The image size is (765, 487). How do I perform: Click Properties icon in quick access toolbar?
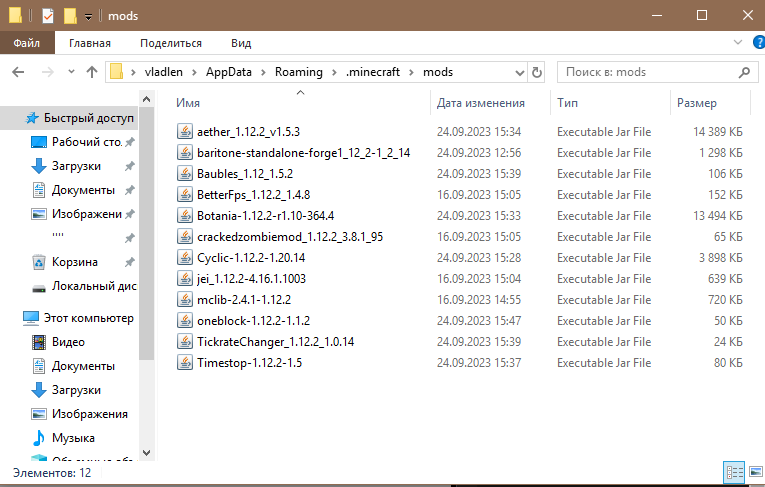click(48, 16)
